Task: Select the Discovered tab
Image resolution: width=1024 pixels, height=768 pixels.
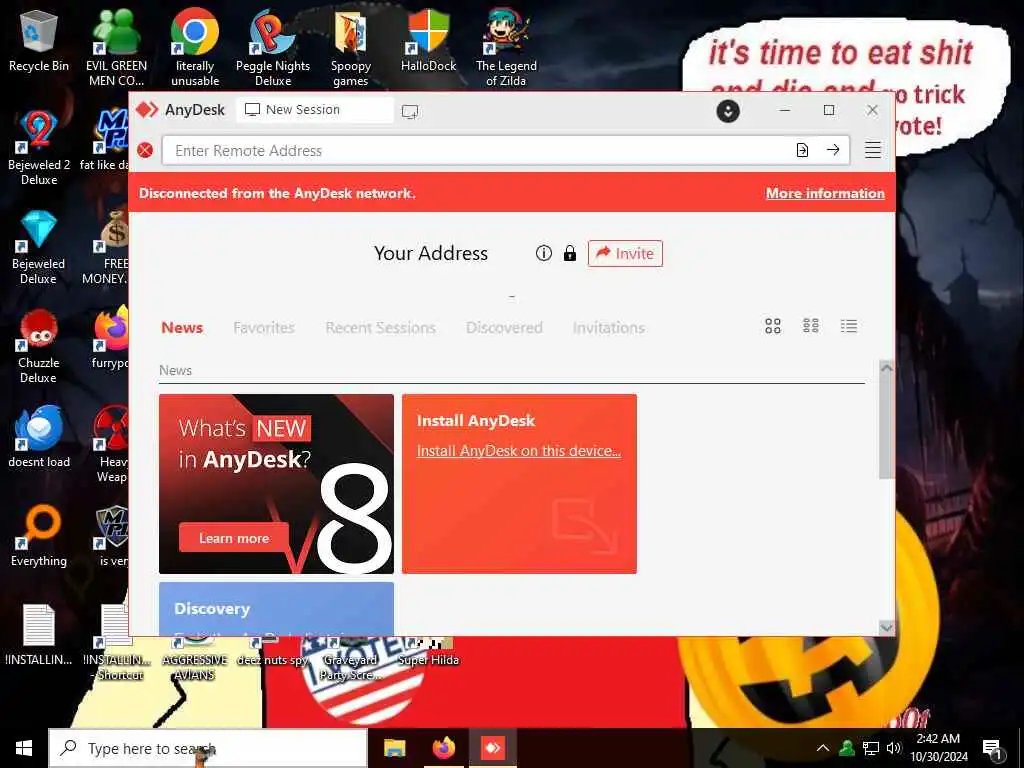Action: (504, 327)
